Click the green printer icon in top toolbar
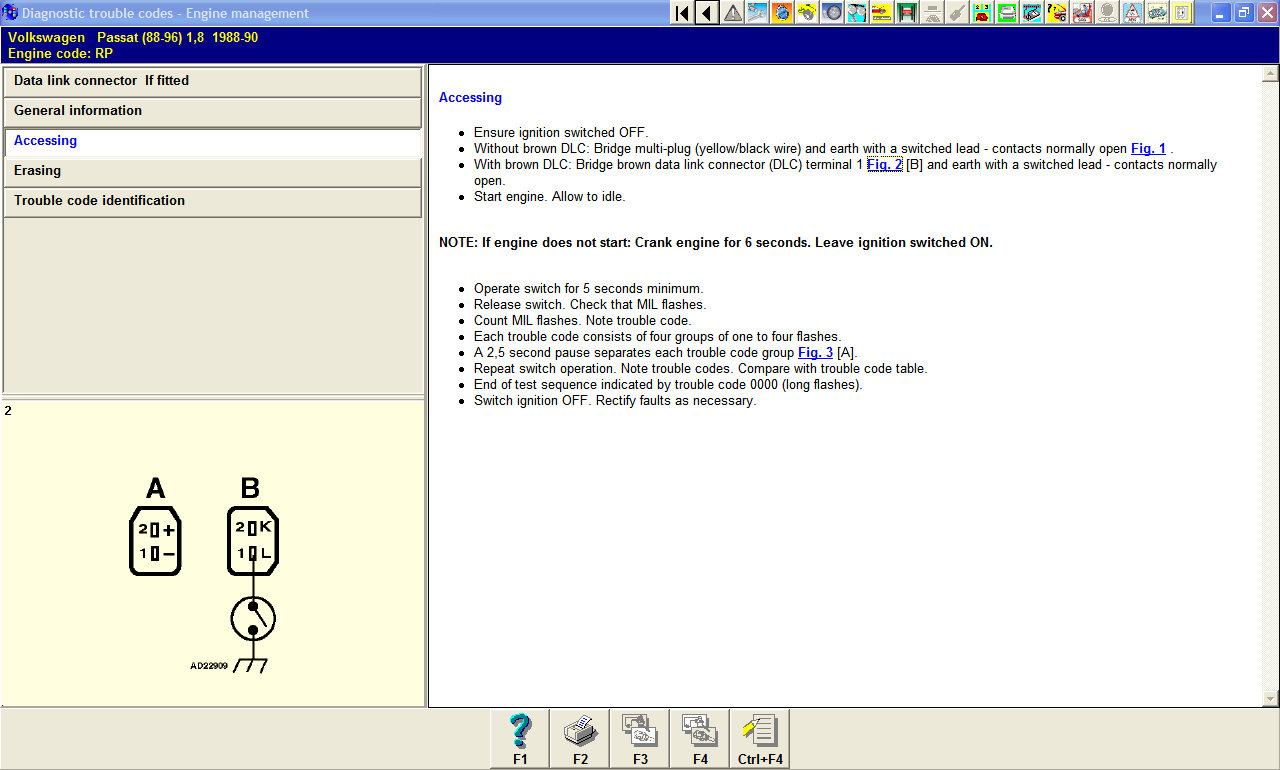The width and height of the screenshot is (1280, 770). pyautogui.click(x=1007, y=13)
